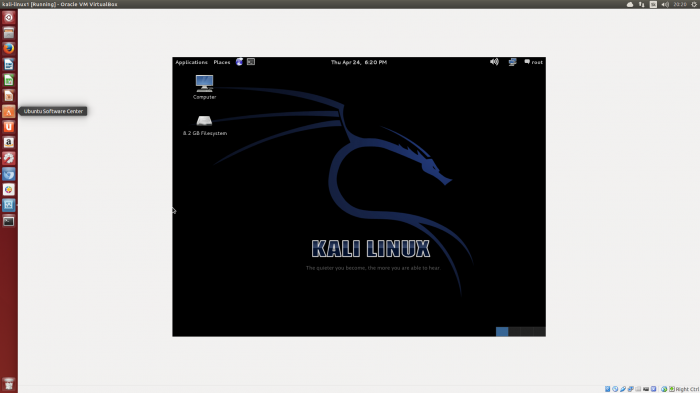The image size is (700, 393).
Task: Open the Applications menu in Kali
Action: [191, 62]
